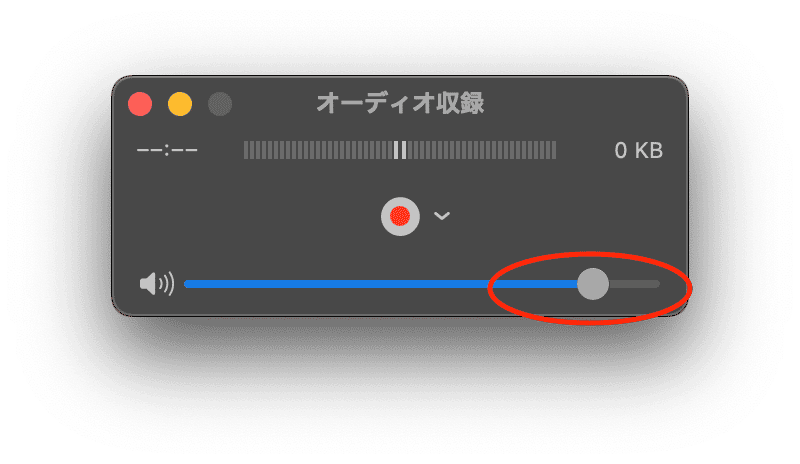Click the speaker volume icon

[x=157, y=283]
